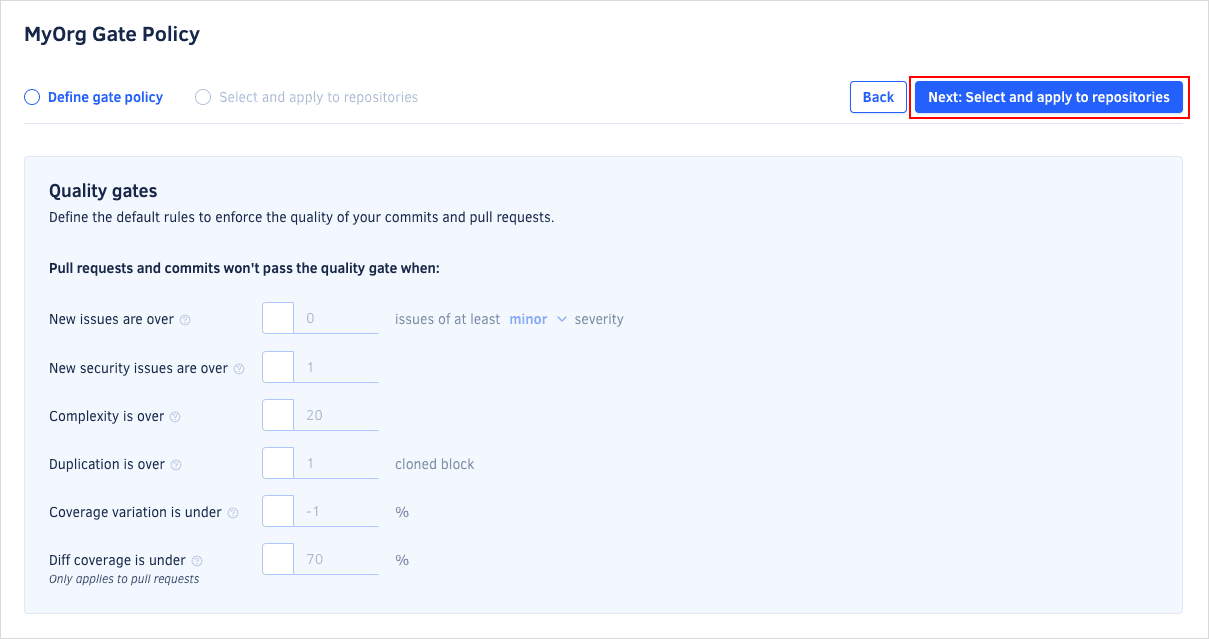Focus the Complexity threshold value field
This screenshot has width=1209, height=639.
[337, 415]
